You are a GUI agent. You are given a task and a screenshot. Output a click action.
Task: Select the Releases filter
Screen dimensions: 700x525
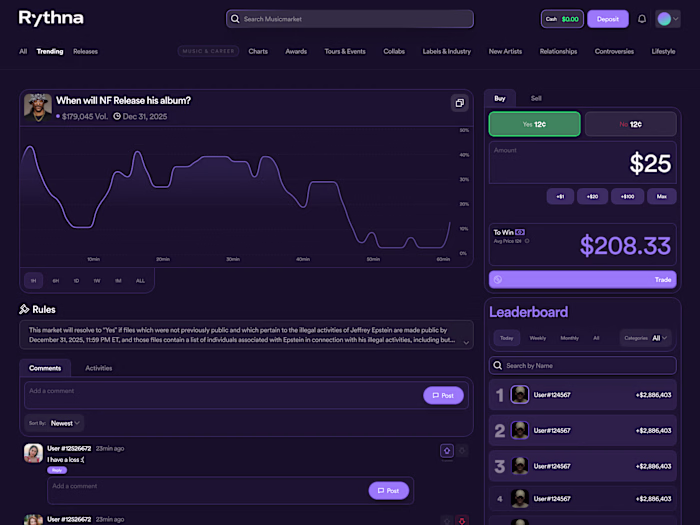[x=85, y=51]
